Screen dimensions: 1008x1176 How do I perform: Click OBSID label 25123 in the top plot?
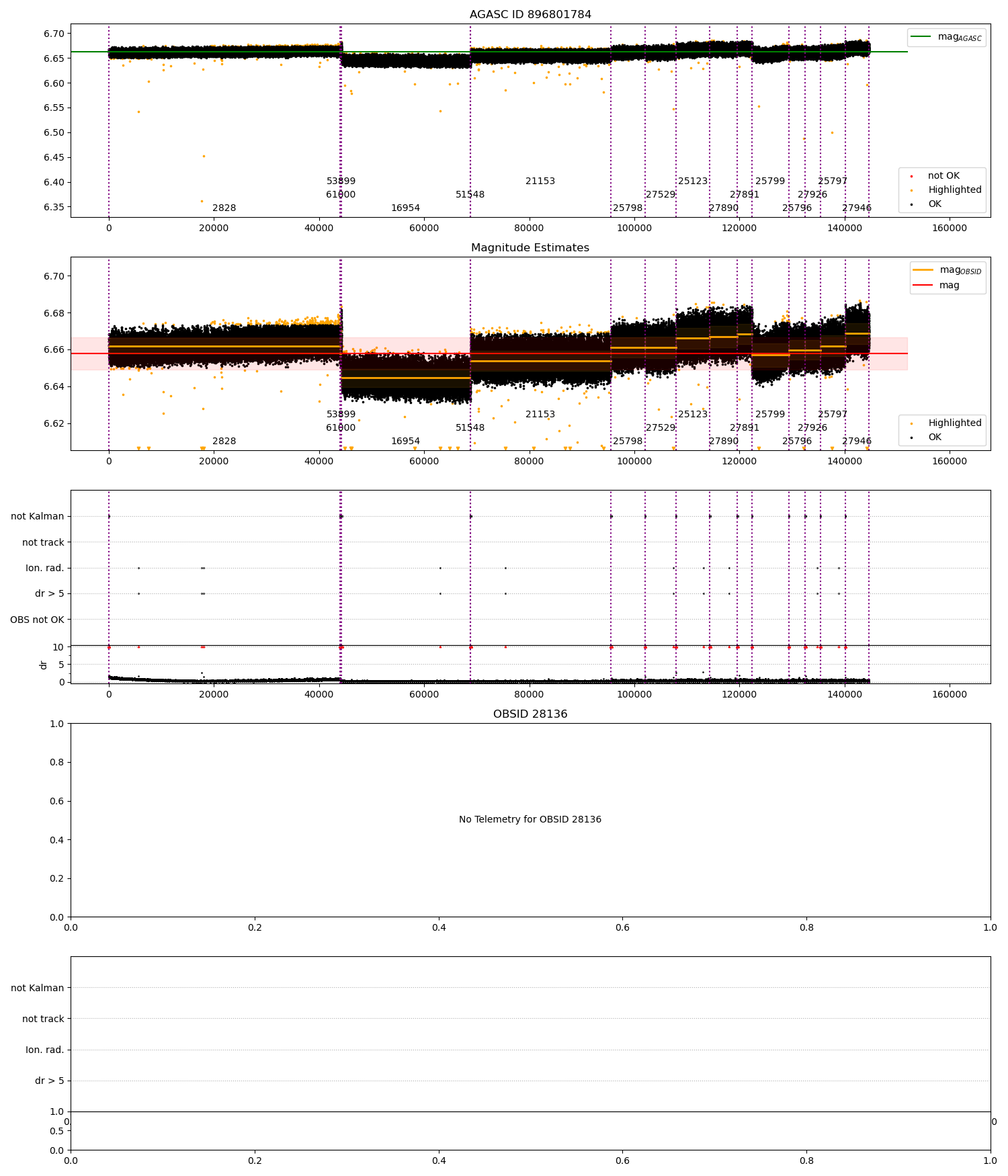pos(693,181)
